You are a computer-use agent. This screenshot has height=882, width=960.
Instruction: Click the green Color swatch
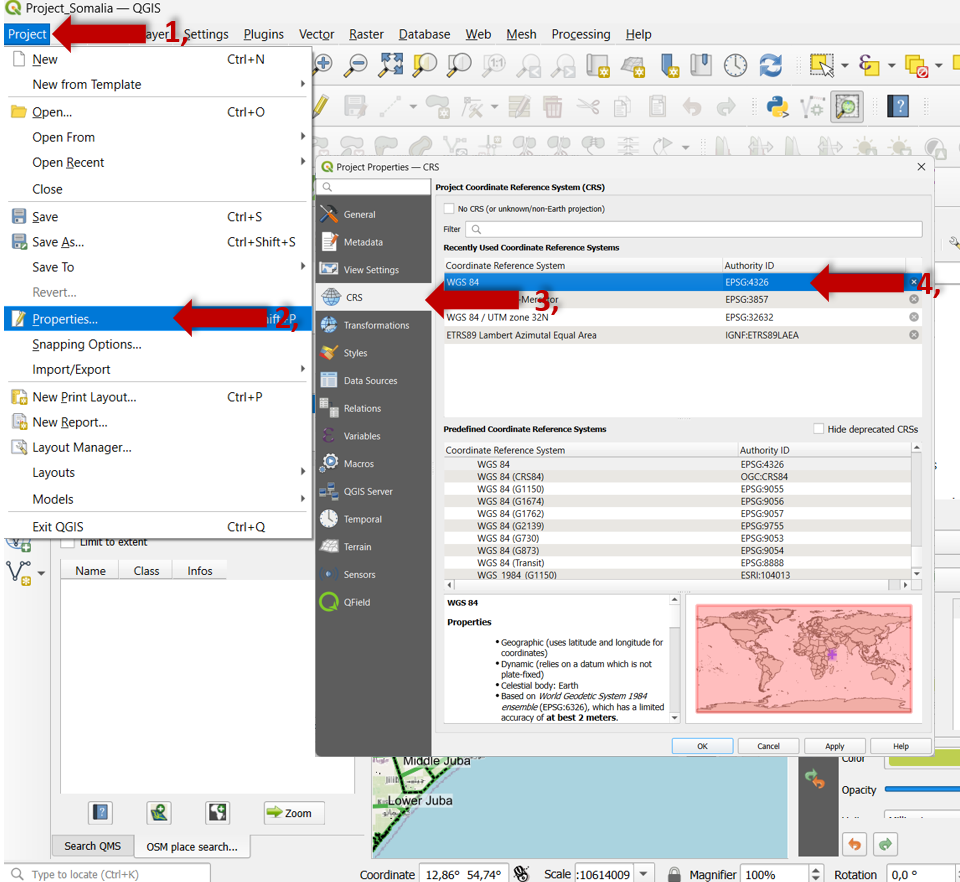(923, 759)
